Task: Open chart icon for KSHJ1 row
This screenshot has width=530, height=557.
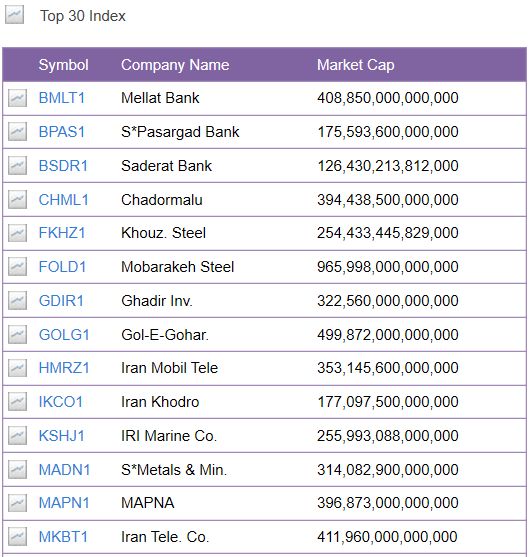Action: (17, 436)
